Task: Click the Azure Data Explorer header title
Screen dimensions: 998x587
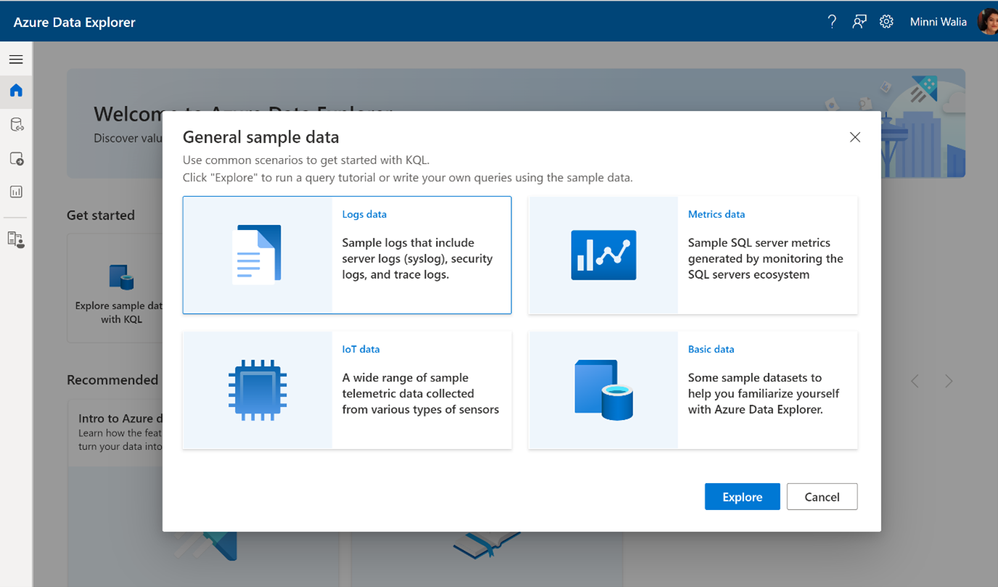Action: coord(74,22)
